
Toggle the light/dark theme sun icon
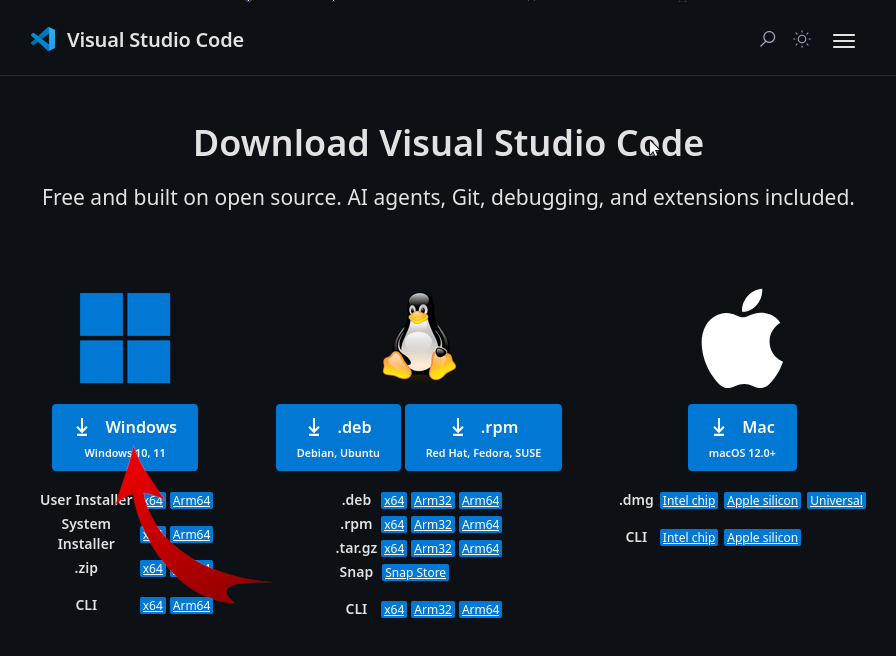click(x=802, y=39)
